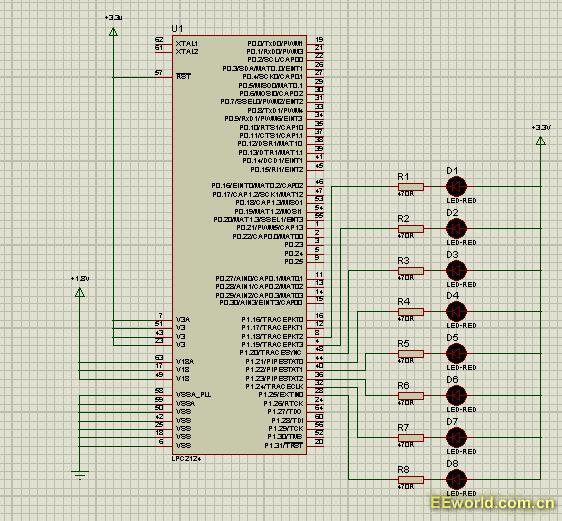The image size is (562, 521).
Task: Click the RST pin label
Action: (x=183, y=76)
